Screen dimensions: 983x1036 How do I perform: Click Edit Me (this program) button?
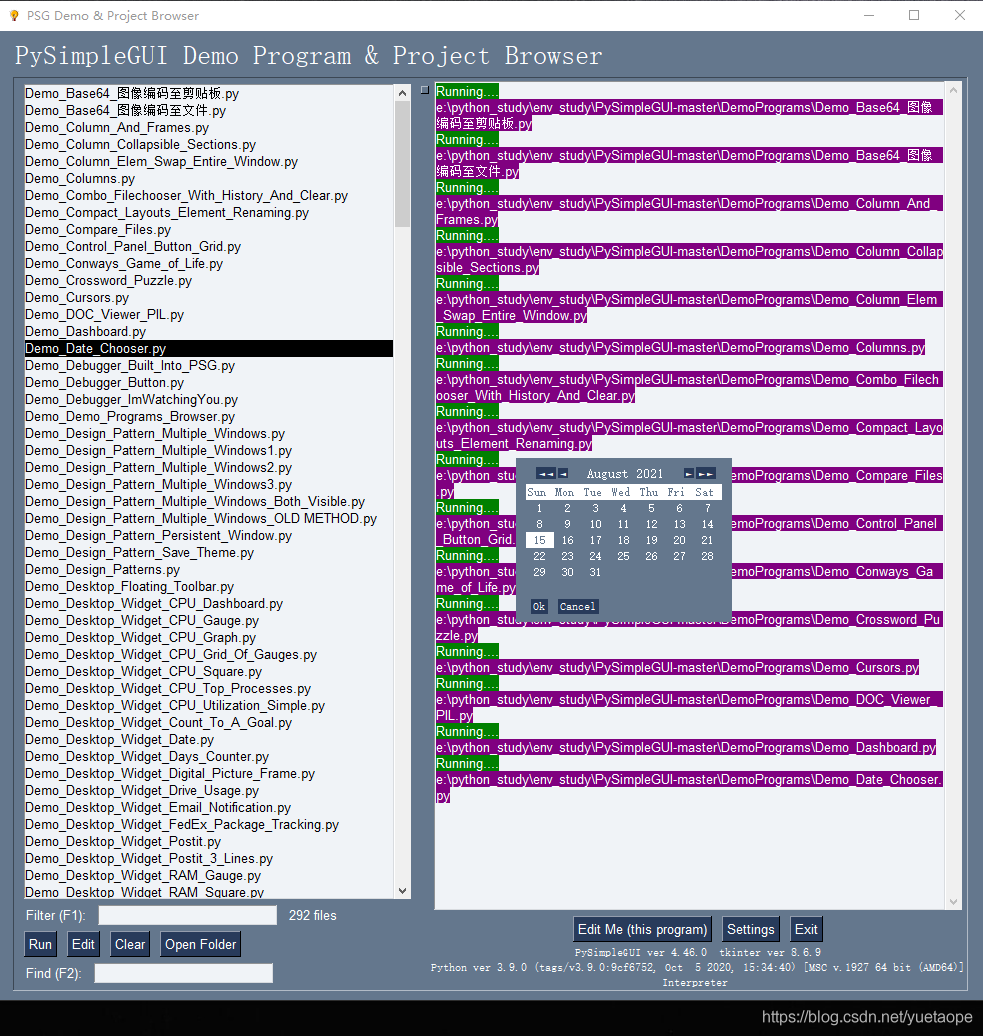(x=642, y=929)
